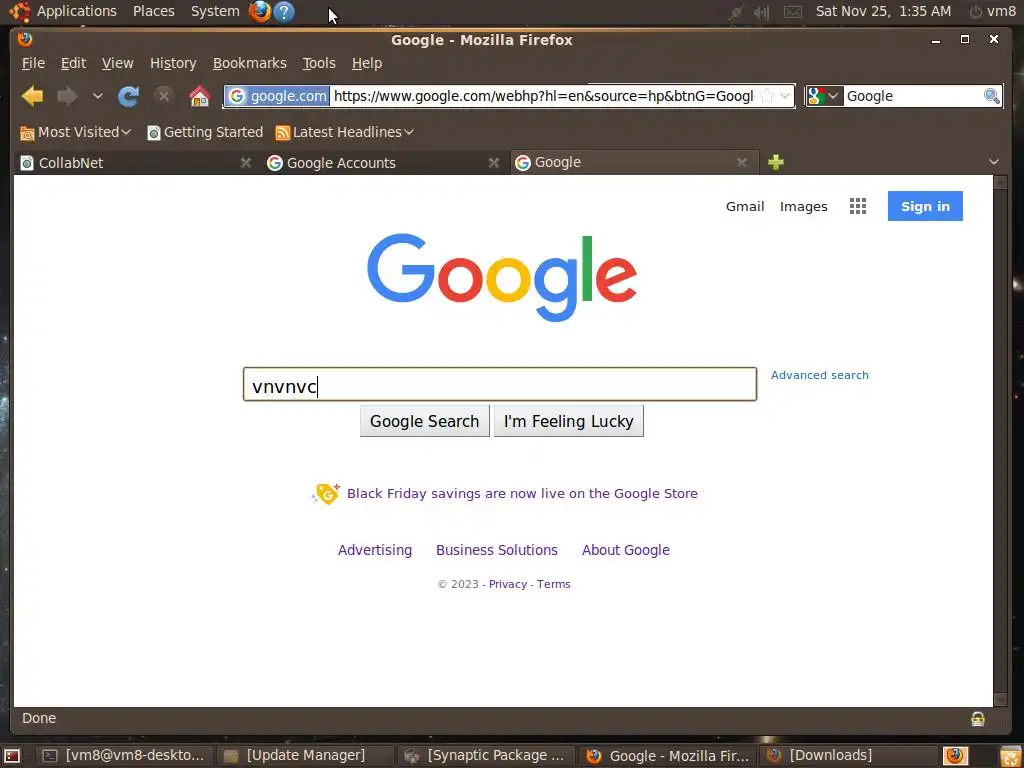Open the Google apps grid icon
This screenshot has width=1024, height=768.
coord(857,206)
